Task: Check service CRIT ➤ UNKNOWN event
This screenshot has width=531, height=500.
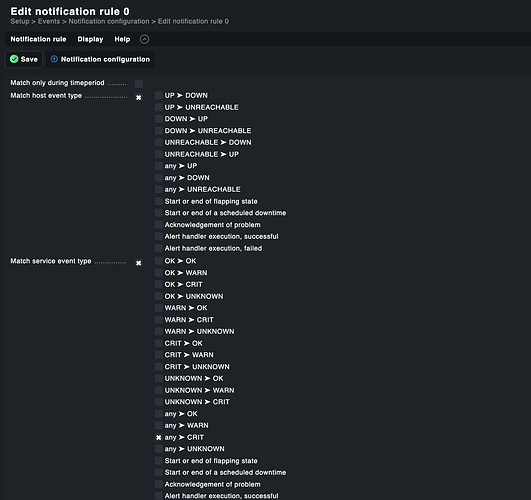Action: pyautogui.click(x=158, y=367)
